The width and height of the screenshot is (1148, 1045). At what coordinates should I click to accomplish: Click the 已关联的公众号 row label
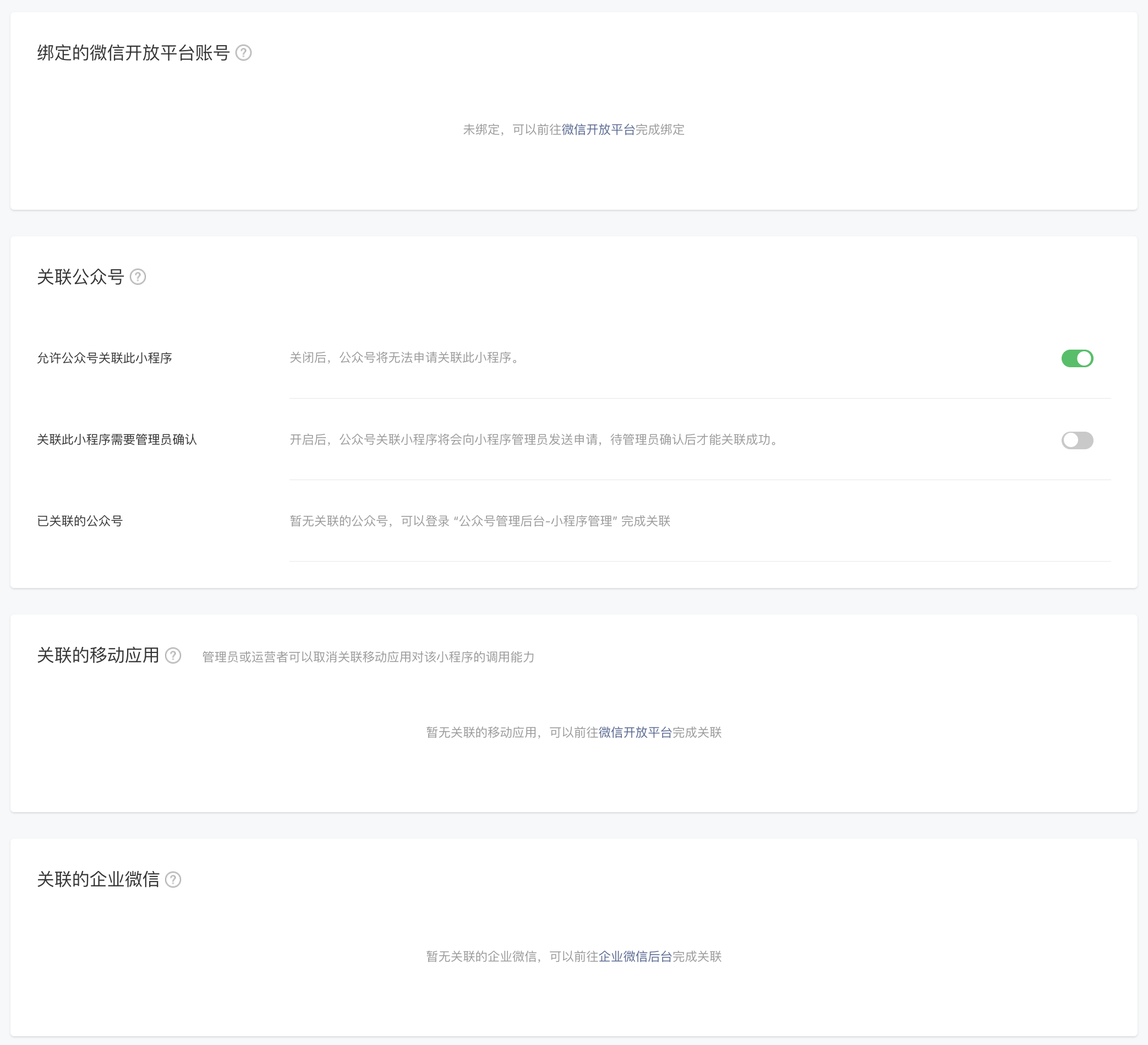80,521
